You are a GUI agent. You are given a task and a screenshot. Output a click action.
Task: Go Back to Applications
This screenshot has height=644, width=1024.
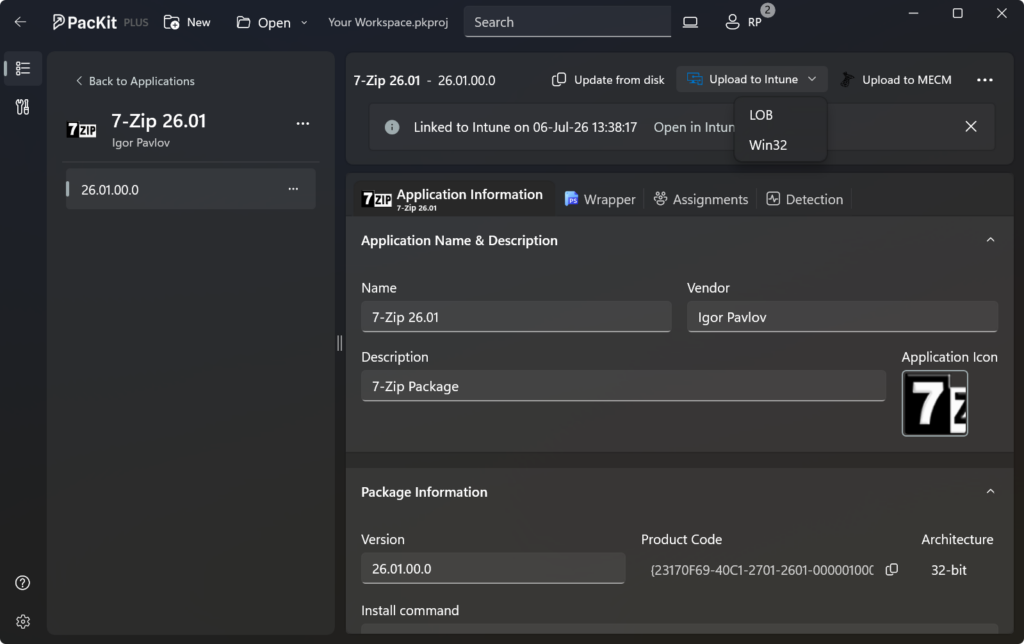click(x=135, y=81)
